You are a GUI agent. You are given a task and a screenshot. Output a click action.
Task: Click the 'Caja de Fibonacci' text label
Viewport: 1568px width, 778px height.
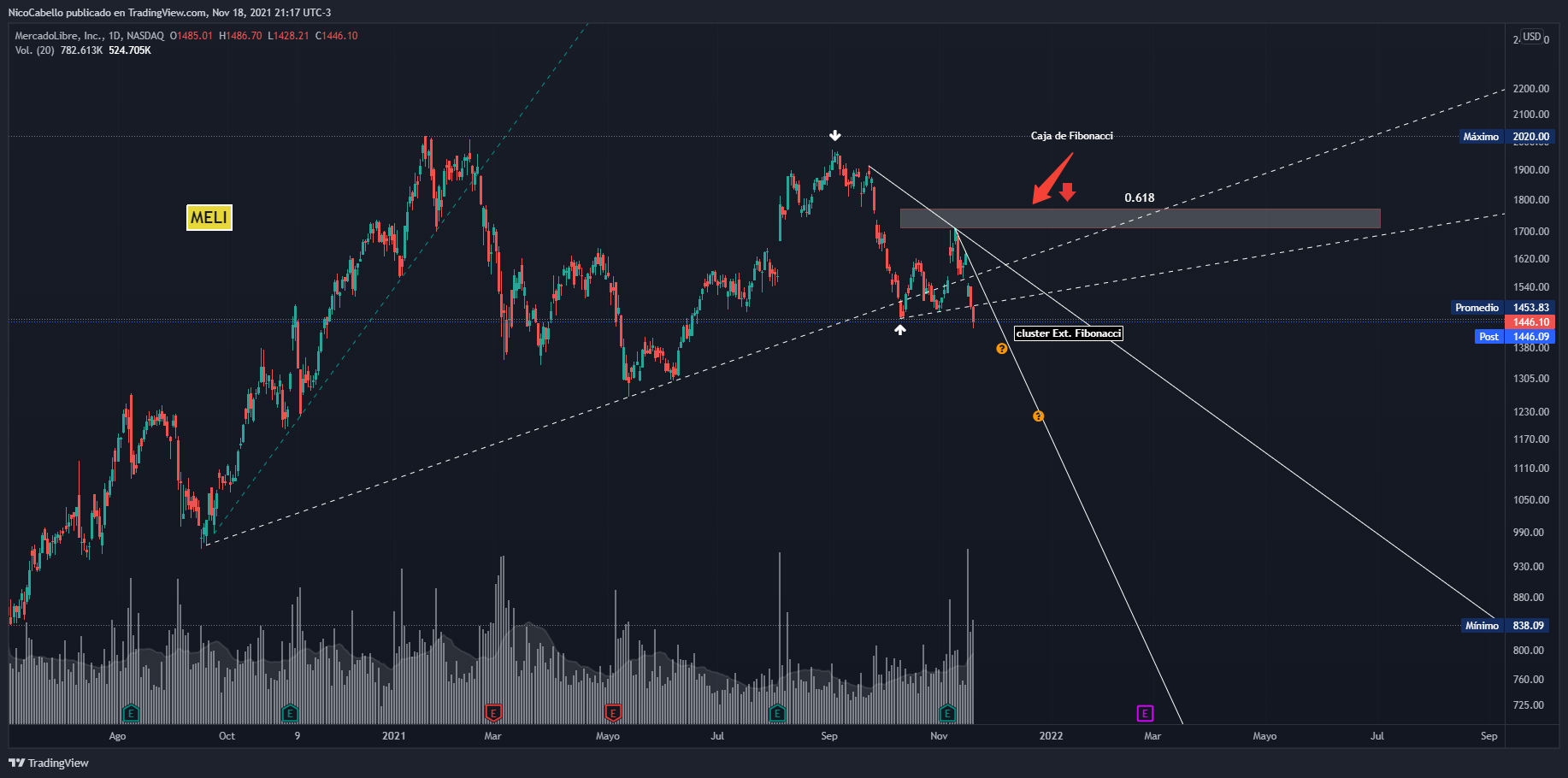pyautogui.click(x=1072, y=136)
